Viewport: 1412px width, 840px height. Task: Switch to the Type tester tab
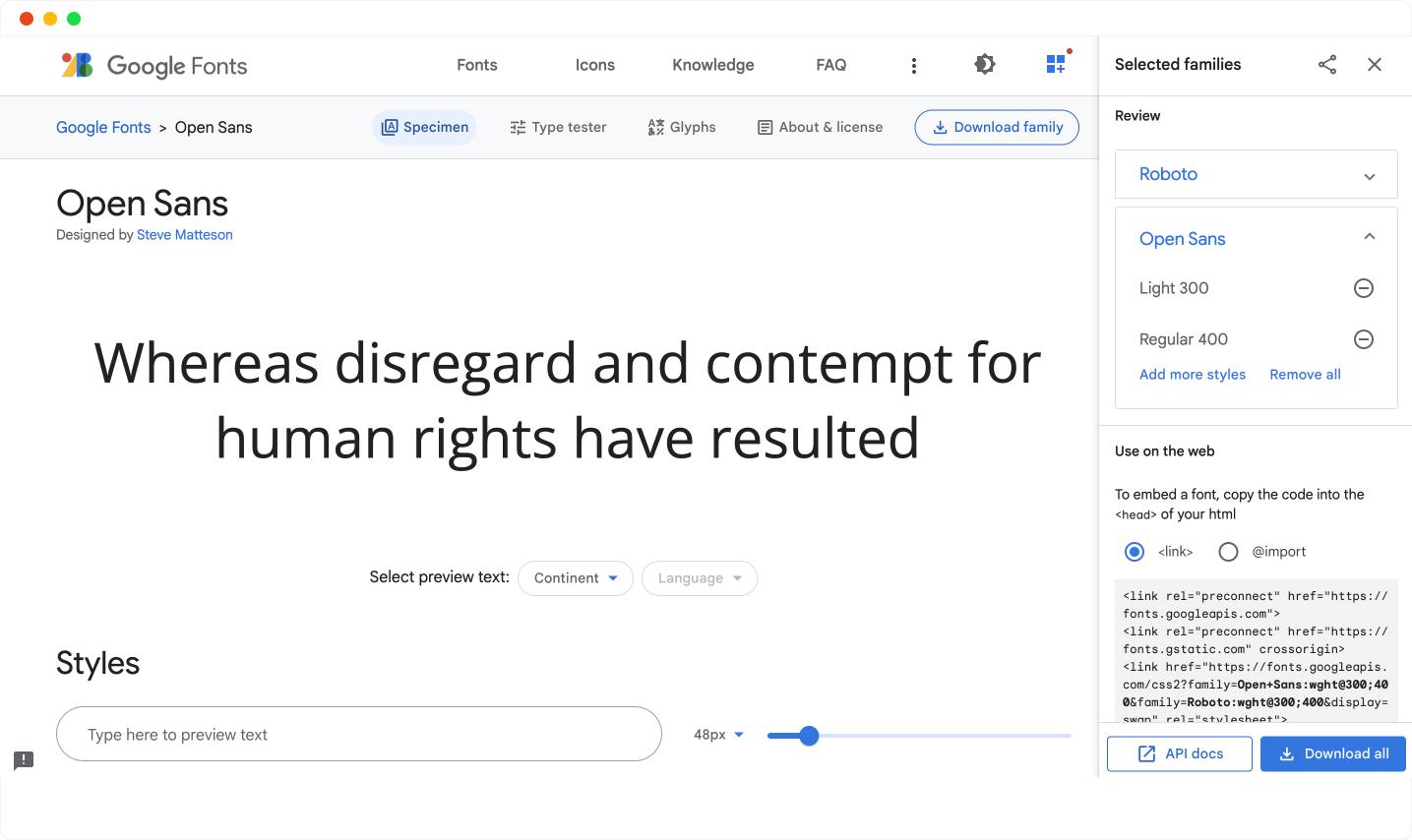[x=558, y=127]
